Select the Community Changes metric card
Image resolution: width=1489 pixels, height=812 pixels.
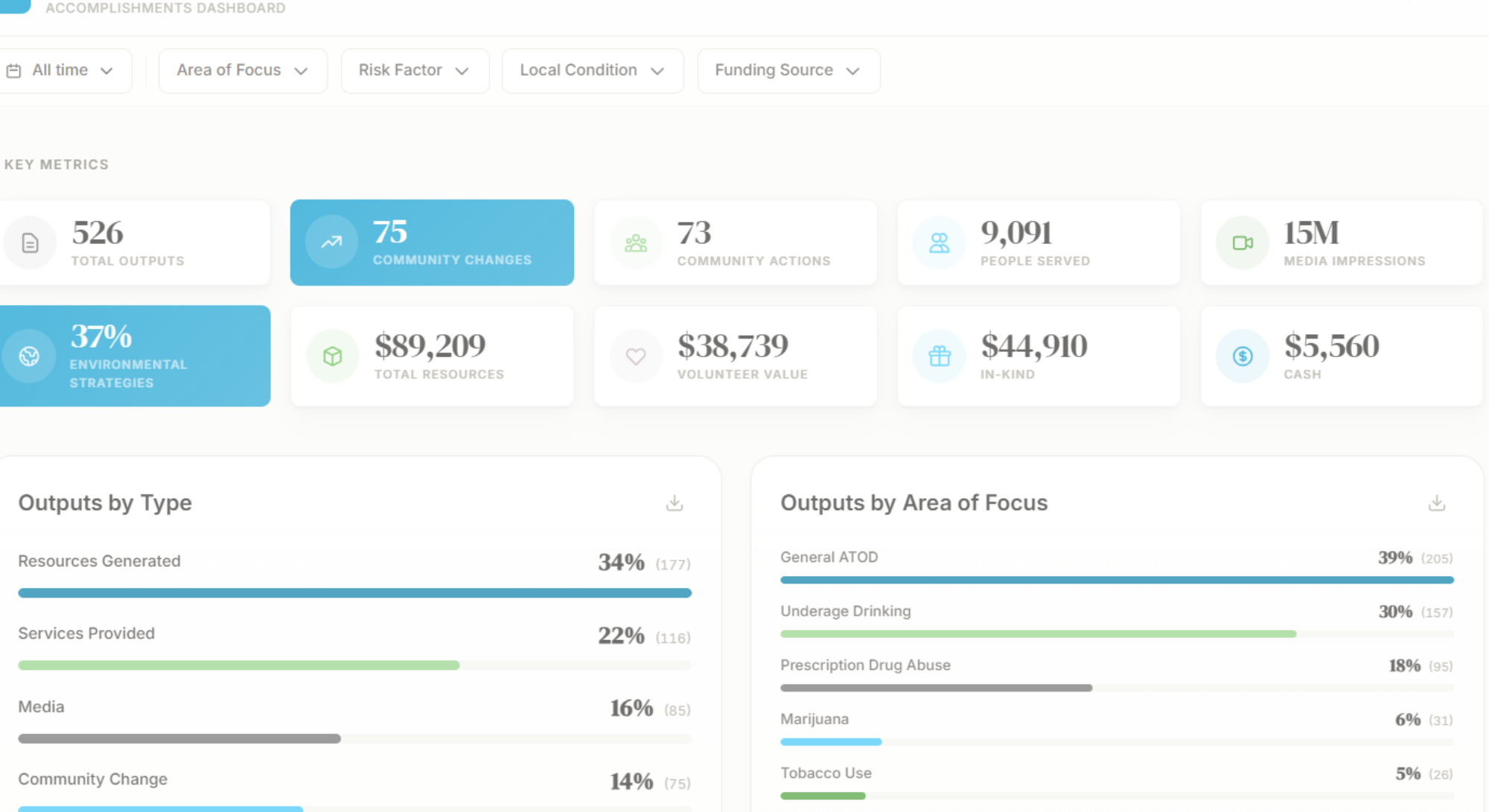click(x=432, y=243)
